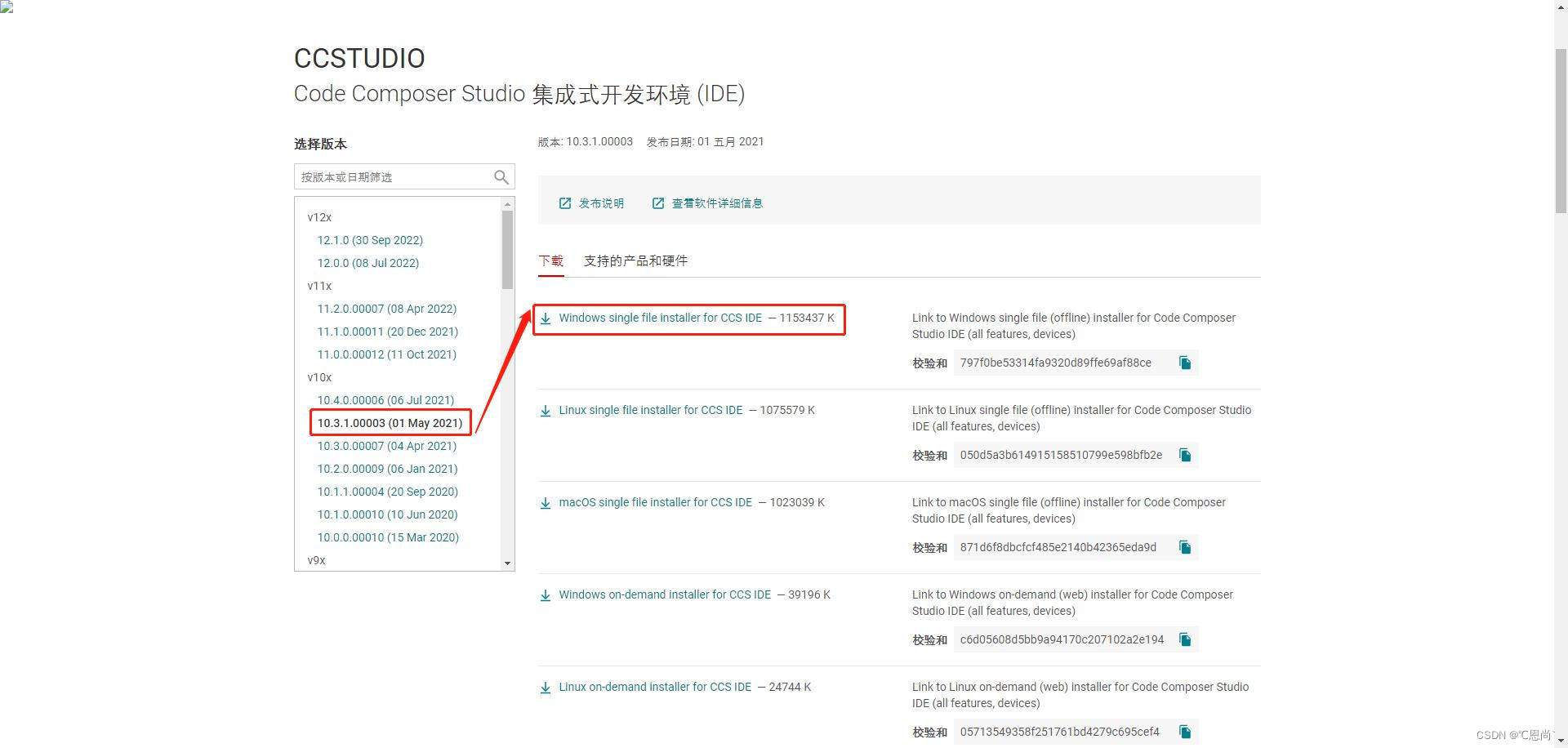The height and width of the screenshot is (748, 1568).
Task: Click the version list scroll-up arrow
Action: (508, 204)
